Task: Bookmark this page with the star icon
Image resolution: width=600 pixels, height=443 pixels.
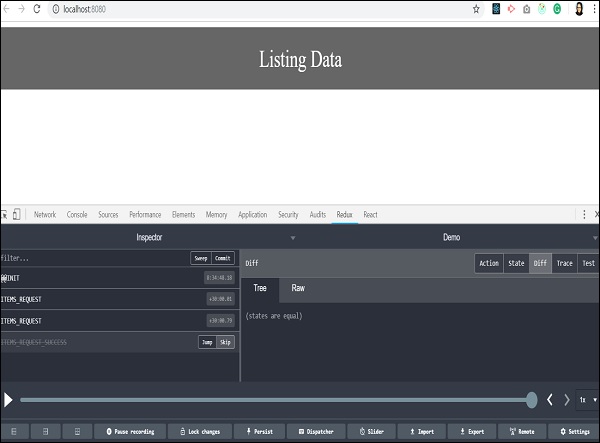Action: click(476, 9)
